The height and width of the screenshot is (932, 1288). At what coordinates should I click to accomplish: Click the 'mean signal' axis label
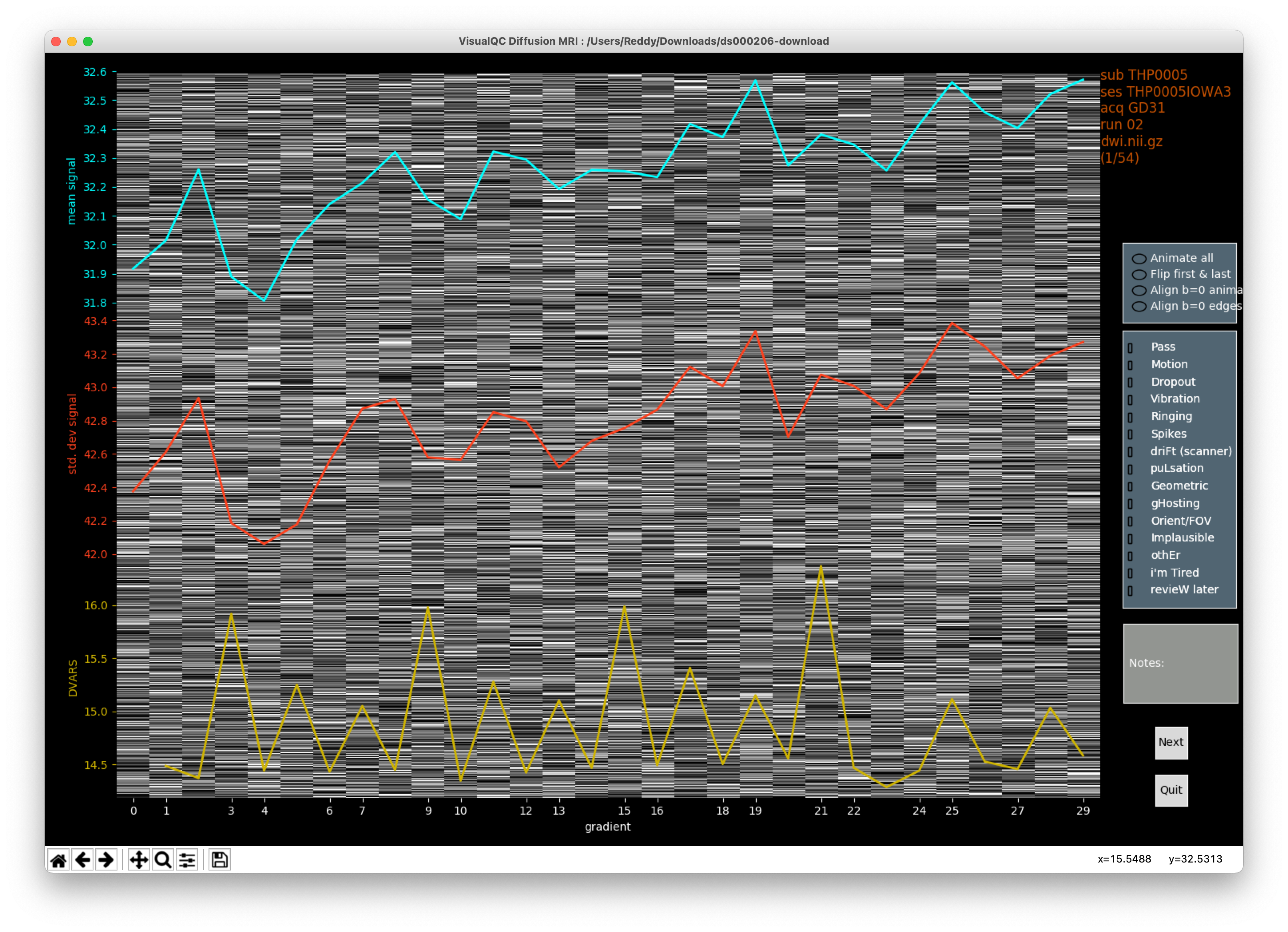click(x=71, y=191)
